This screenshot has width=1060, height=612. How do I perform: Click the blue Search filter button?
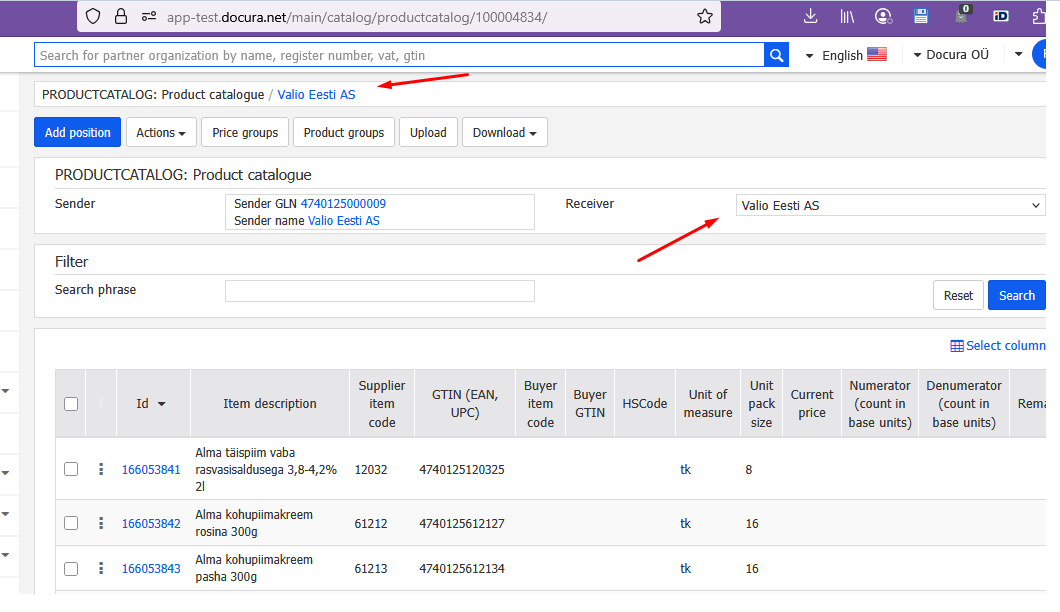point(1017,296)
